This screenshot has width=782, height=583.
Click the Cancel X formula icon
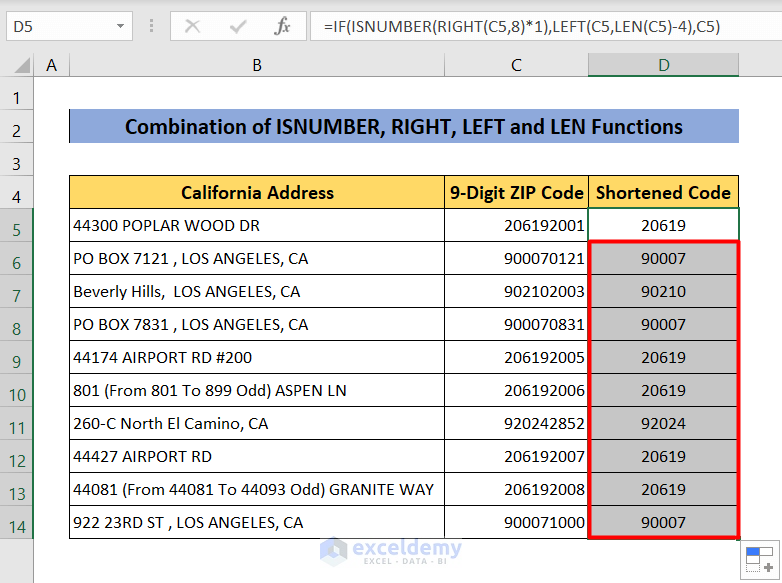click(x=193, y=27)
